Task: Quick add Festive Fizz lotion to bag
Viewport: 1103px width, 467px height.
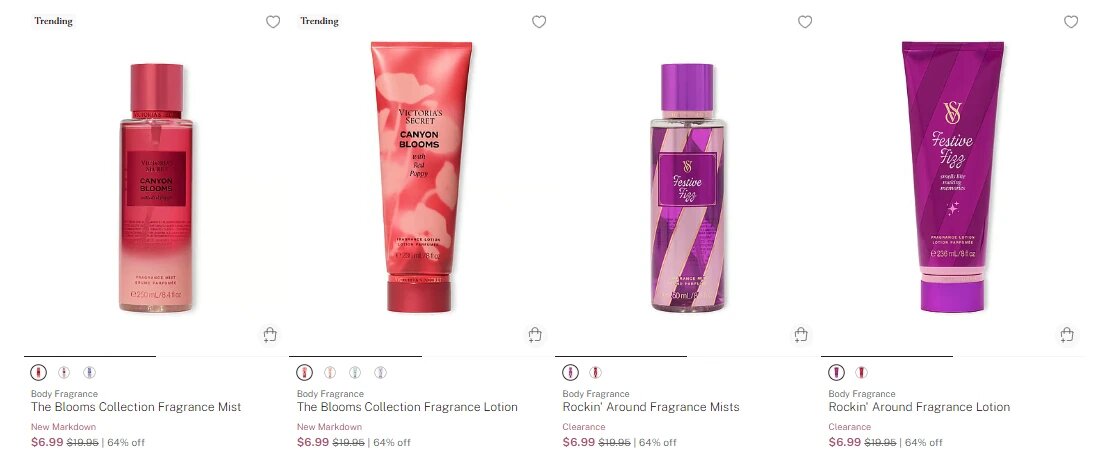Action: [1067, 335]
